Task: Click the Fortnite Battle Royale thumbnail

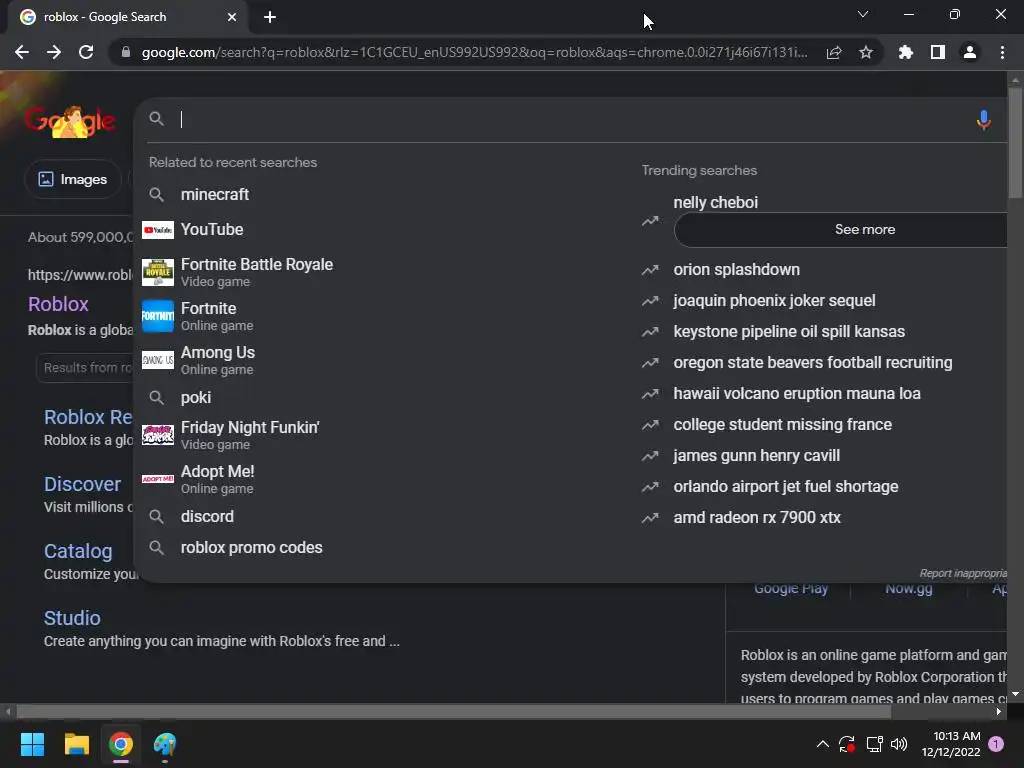Action: click(158, 272)
